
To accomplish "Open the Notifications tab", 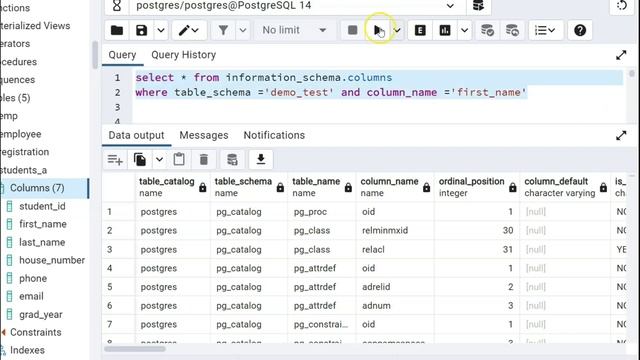I will (274, 135).
